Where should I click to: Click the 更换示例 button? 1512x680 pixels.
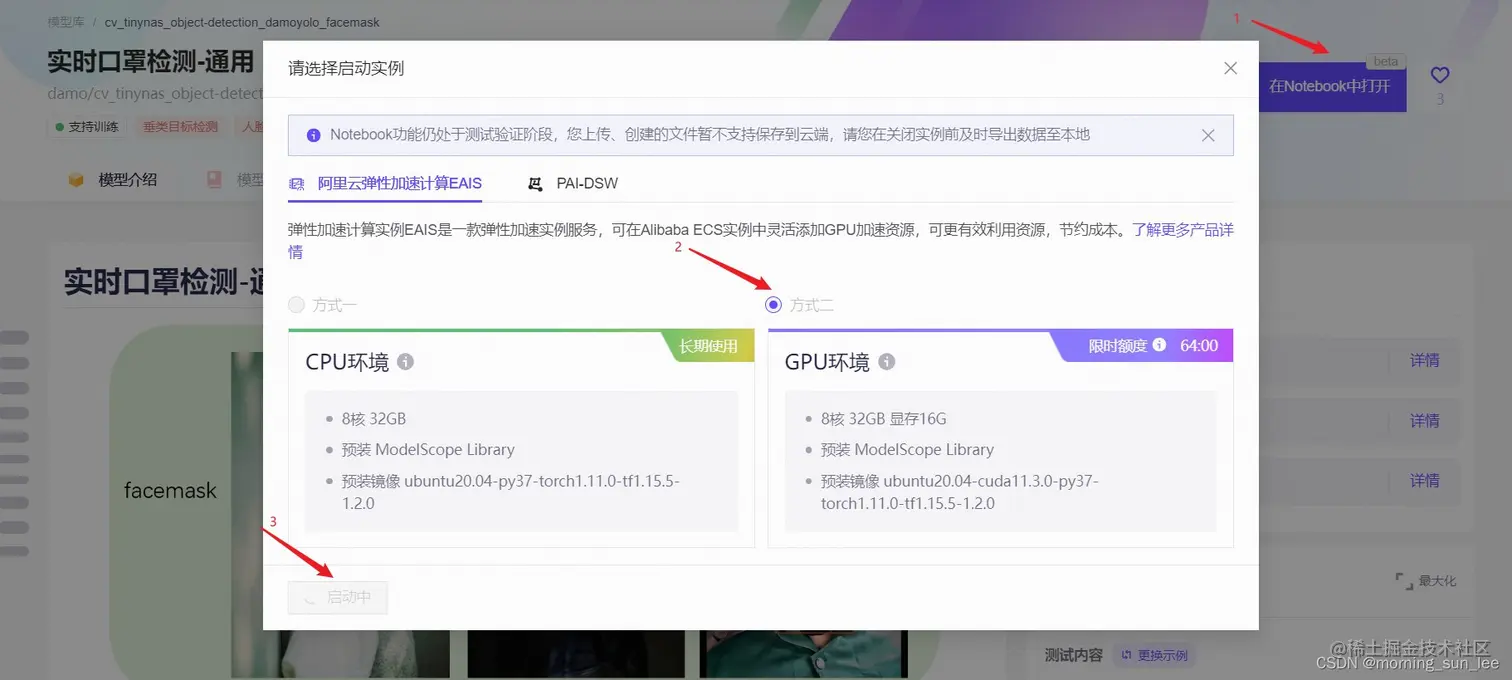[x=1155, y=655]
